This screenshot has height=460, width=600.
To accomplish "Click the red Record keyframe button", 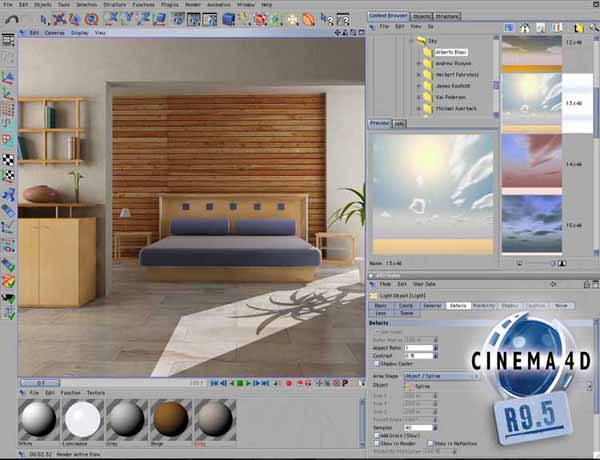I will (x=289, y=383).
